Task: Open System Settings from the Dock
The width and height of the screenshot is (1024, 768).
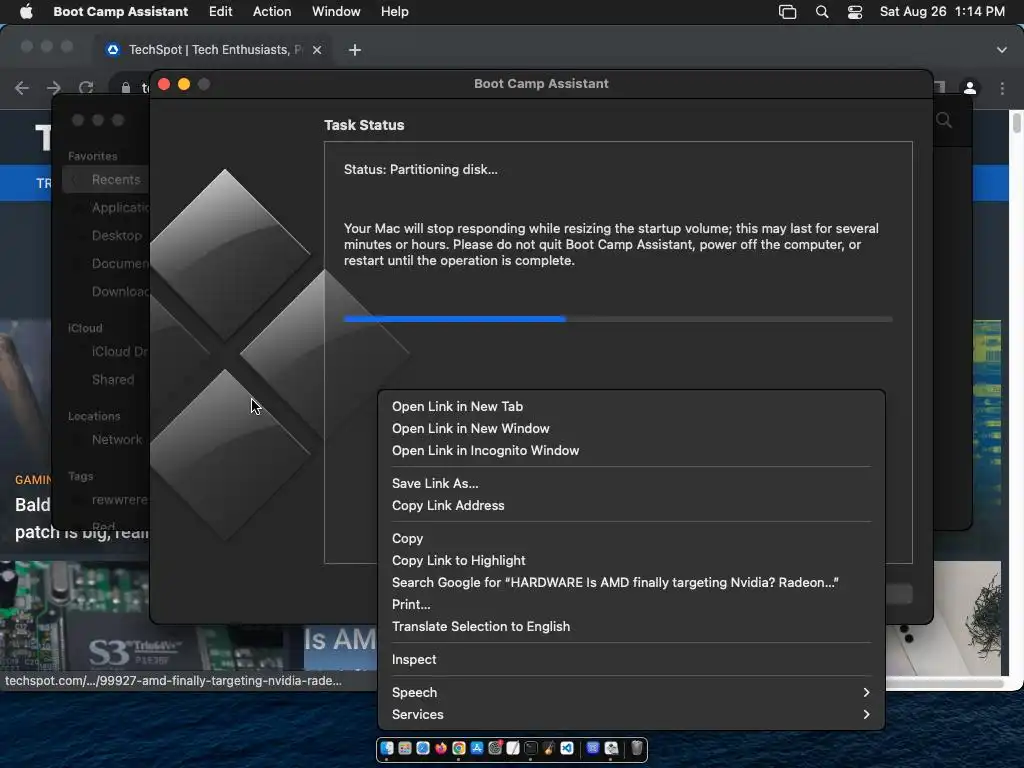Action: tap(495, 748)
